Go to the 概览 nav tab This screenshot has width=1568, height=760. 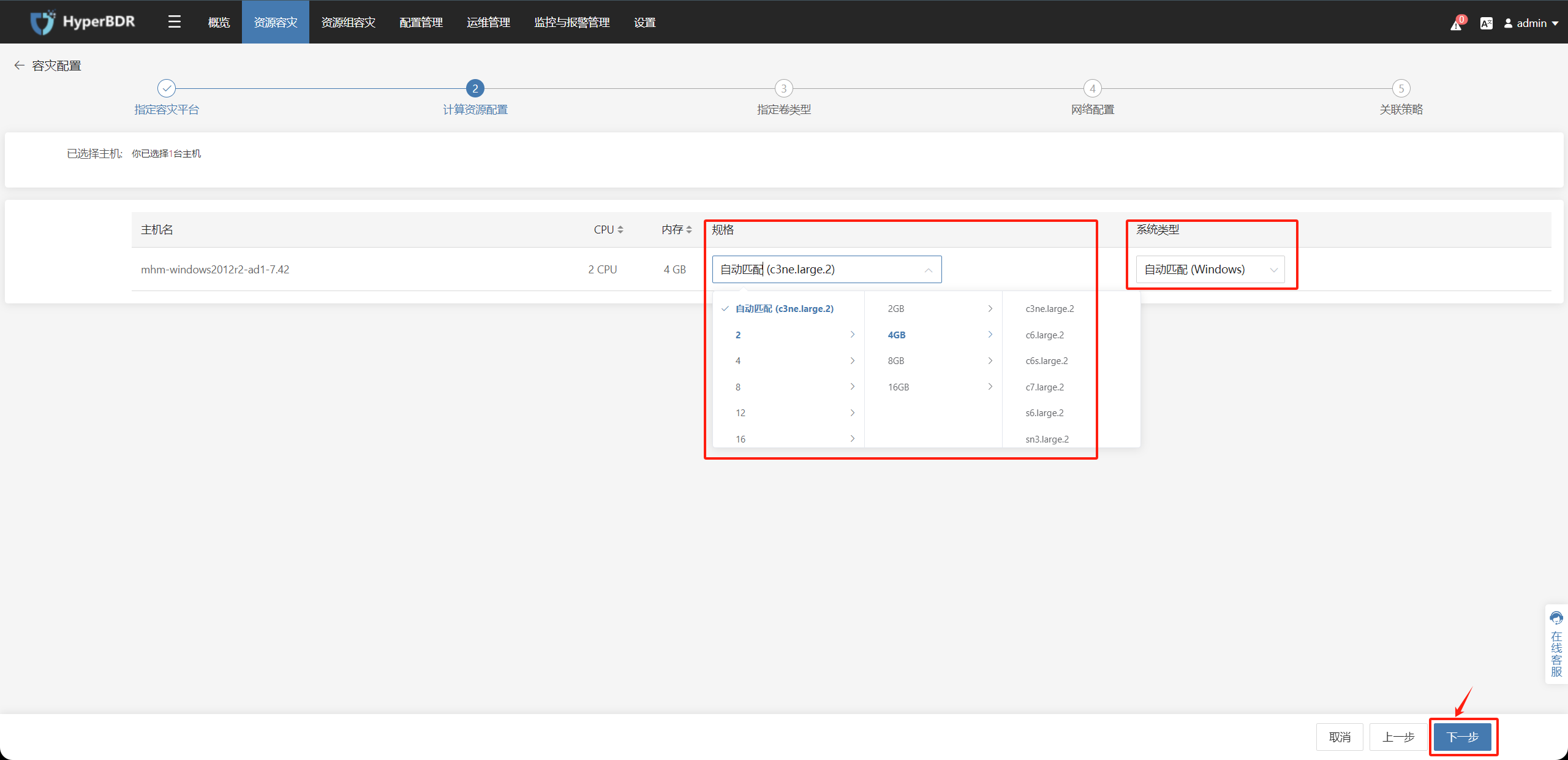pyautogui.click(x=219, y=23)
